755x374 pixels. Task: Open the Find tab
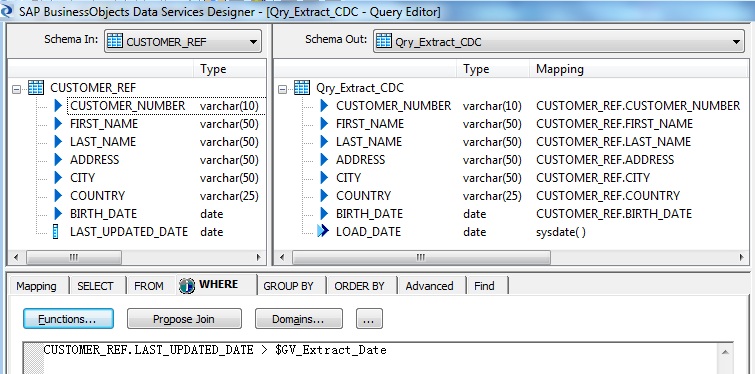(x=484, y=286)
